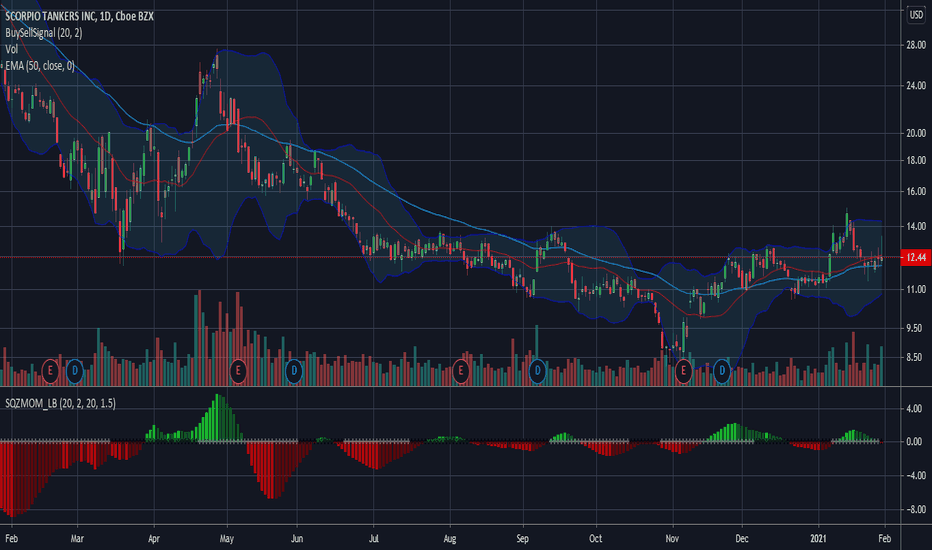This screenshot has width=932, height=550.
Task: Select the dividend D marker in early September
Action: click(x=537, y=371)
